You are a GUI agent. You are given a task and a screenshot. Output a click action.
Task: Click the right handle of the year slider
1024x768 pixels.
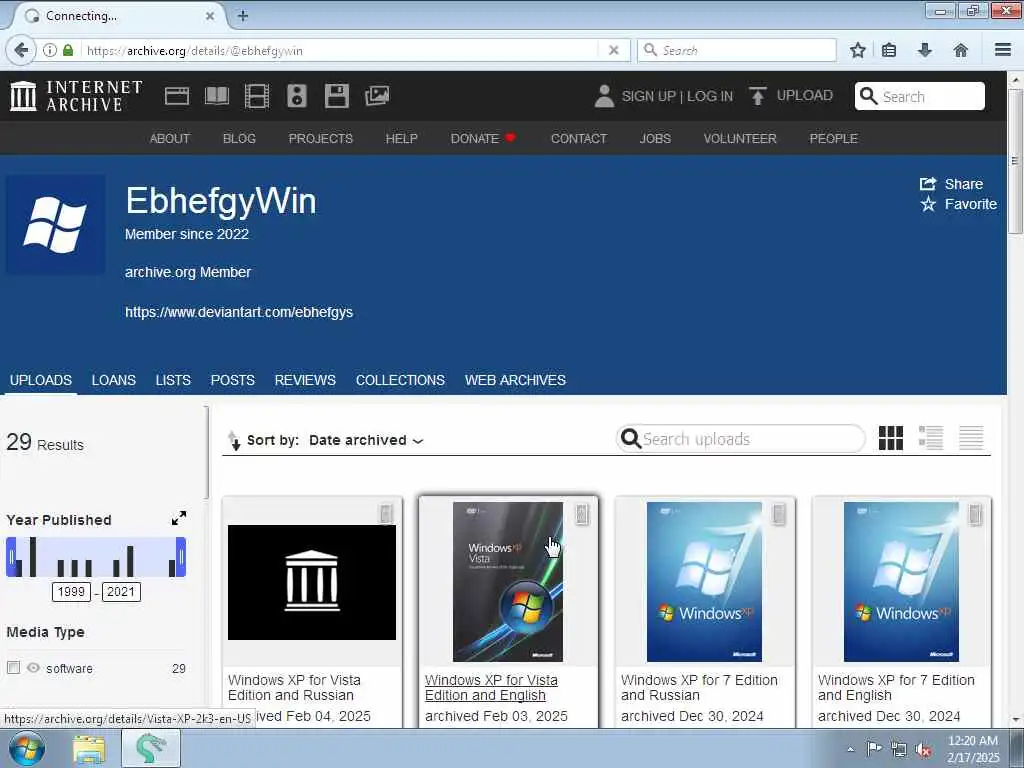pyautogui.click(x=181, y=557)
